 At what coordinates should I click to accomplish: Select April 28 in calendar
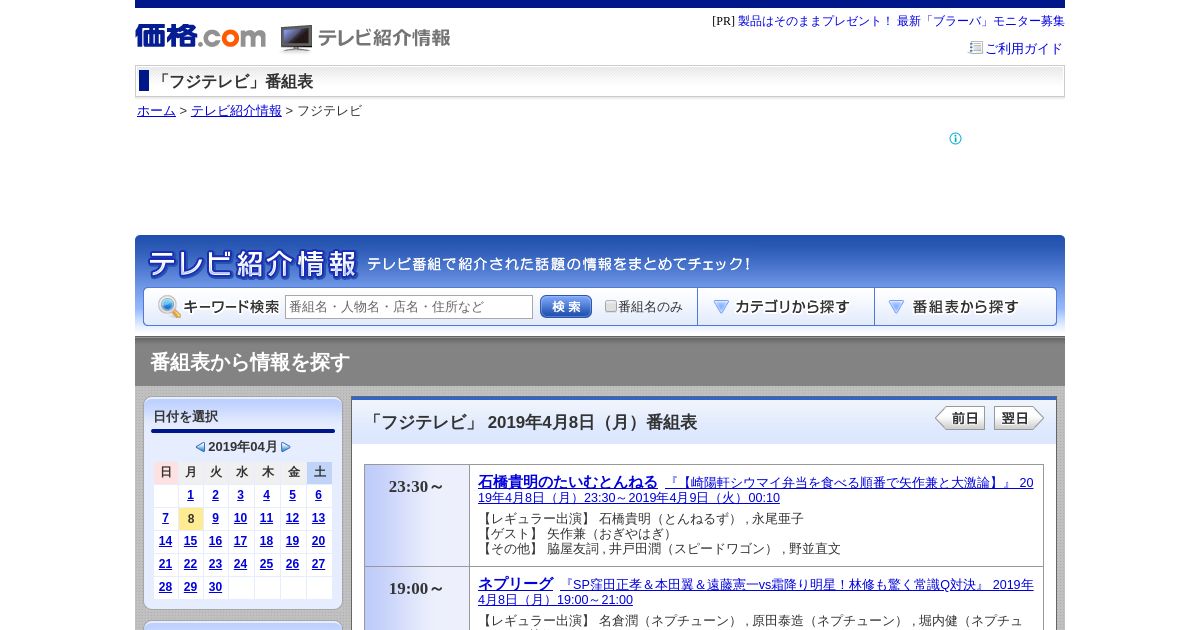pyautogui.click(x=165, y=588)
